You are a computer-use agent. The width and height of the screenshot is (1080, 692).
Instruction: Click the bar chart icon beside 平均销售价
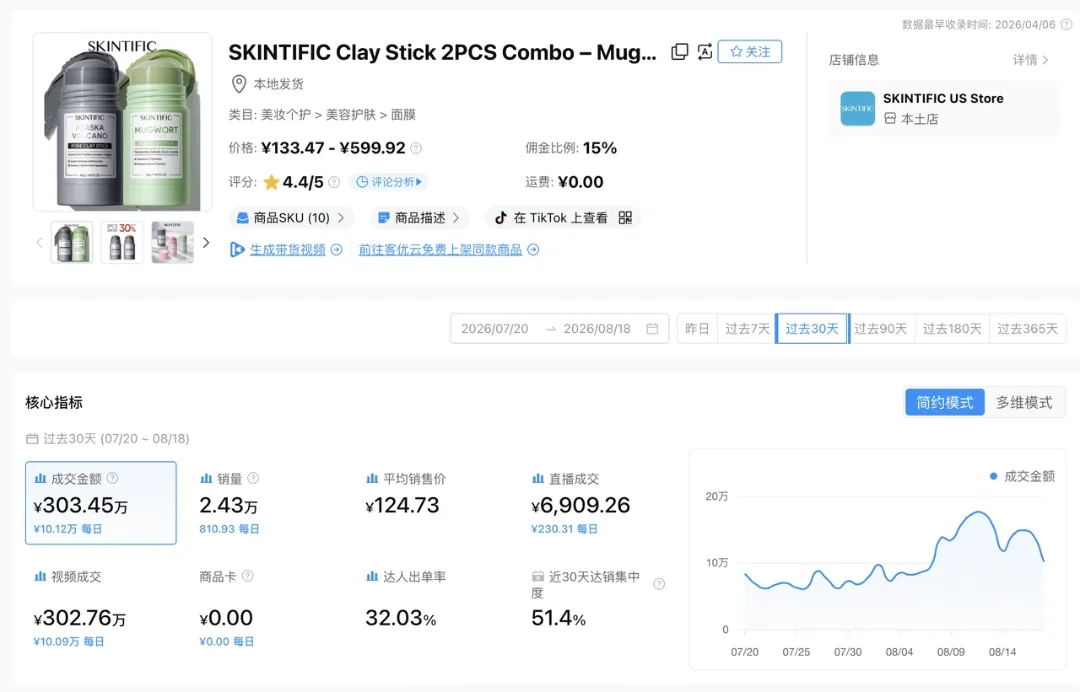pyautogui.click(x=372, y=479)
